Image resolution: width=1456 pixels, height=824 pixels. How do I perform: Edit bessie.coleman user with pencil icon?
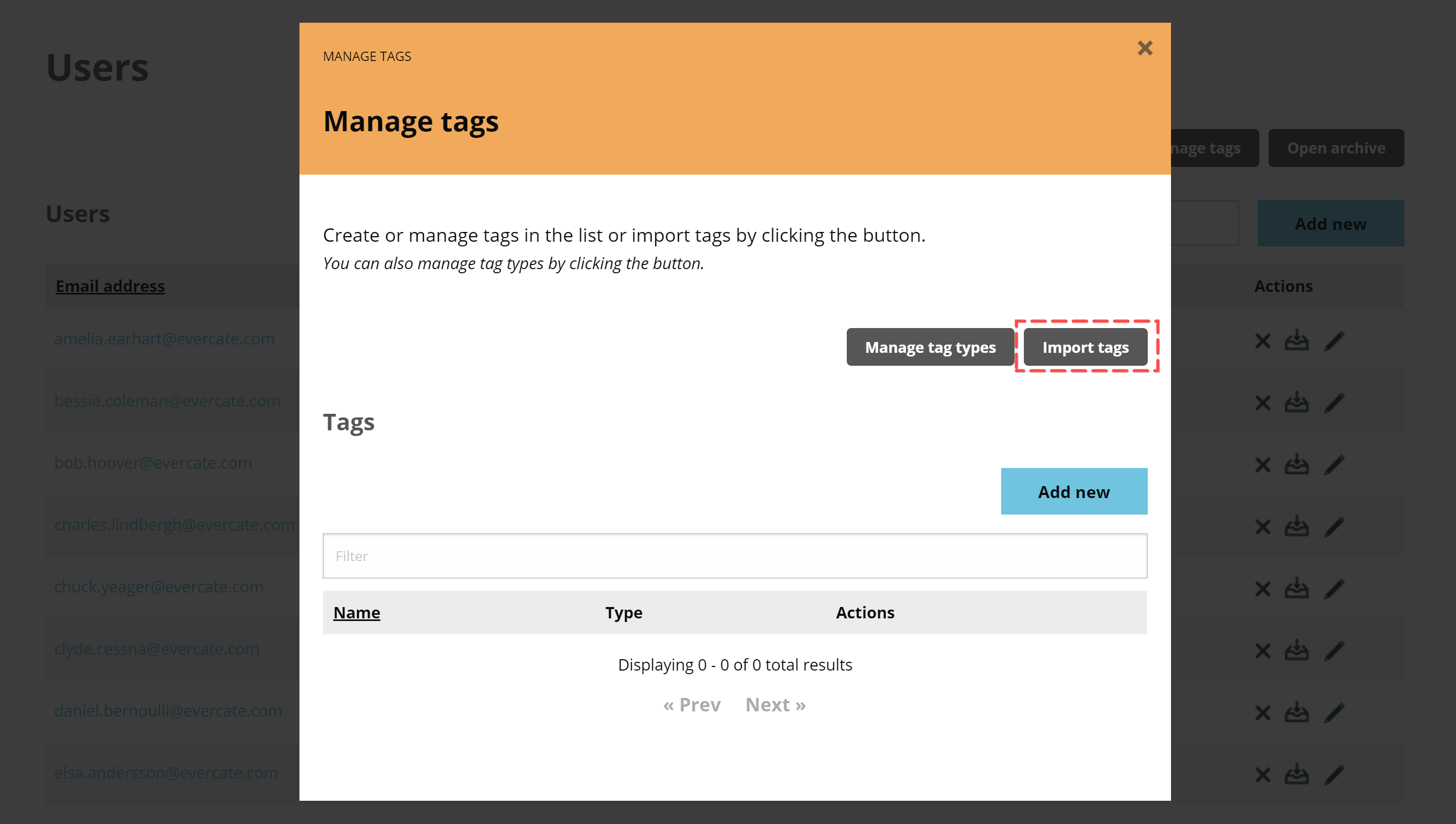[1335, 402]
